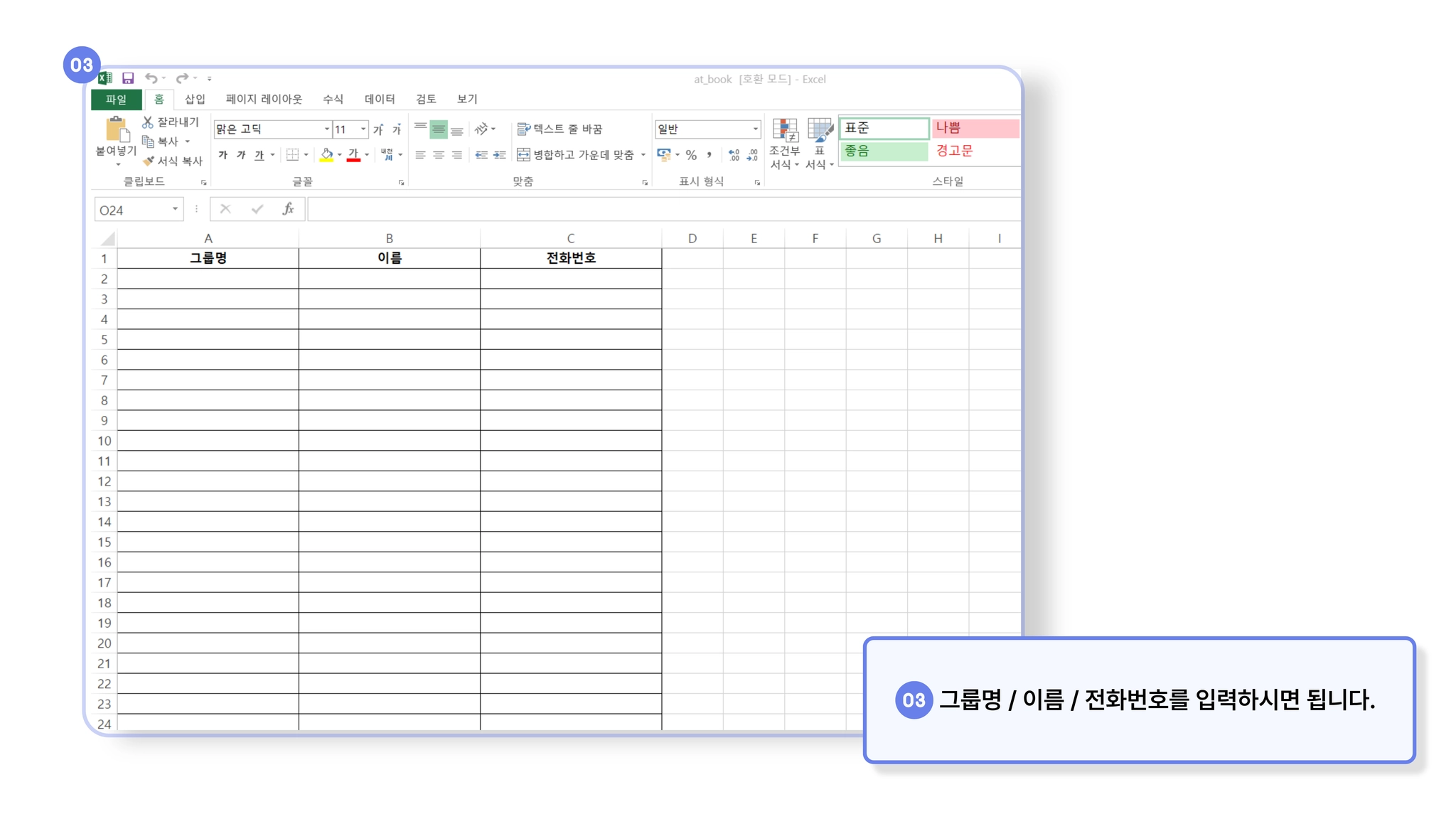Click the increase indent icon
Image resolution: width=1456 pixels, height=819 pixels.
click(500, 155)
